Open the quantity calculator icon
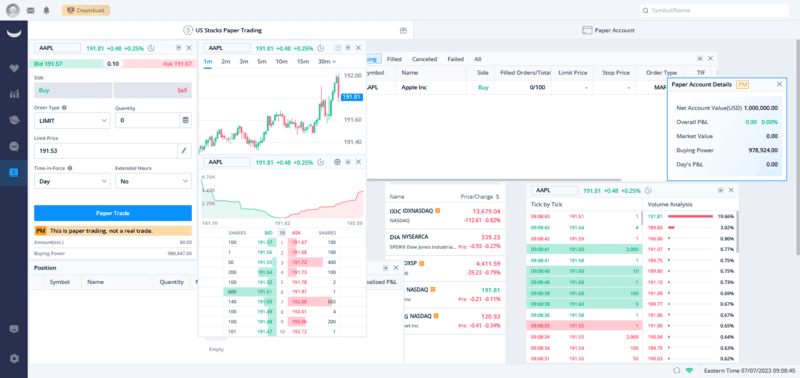This screenshot has width=800, height=378. (x=185, y=120)
